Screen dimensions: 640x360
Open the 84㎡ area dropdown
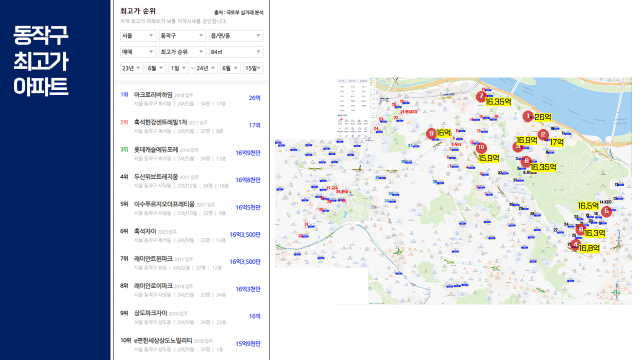point(236,52)
